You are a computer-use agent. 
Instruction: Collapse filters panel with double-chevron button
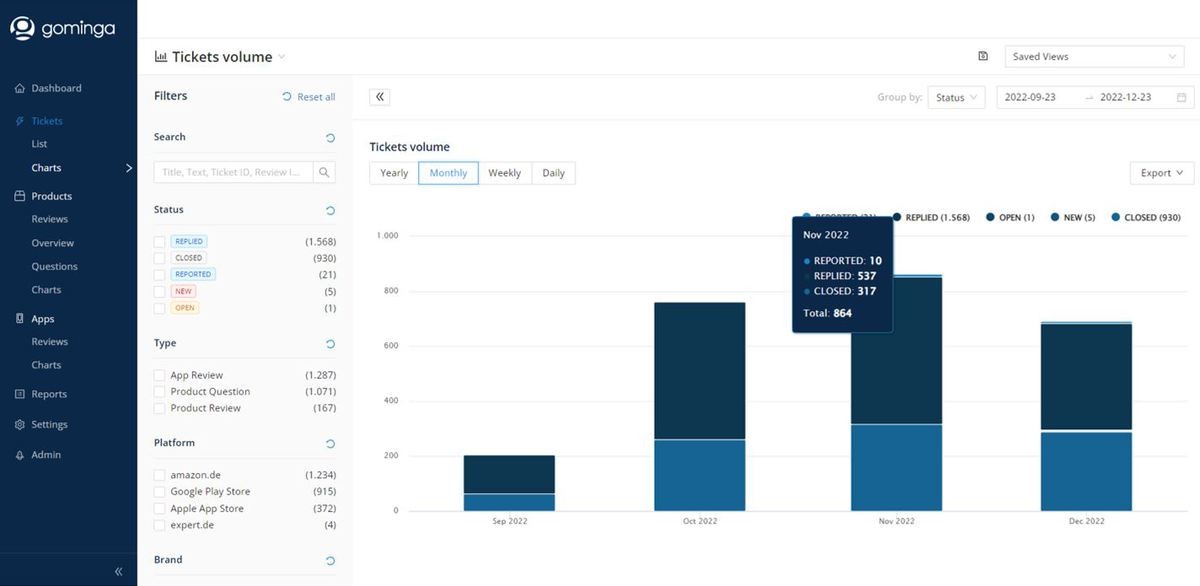point(380,97)
